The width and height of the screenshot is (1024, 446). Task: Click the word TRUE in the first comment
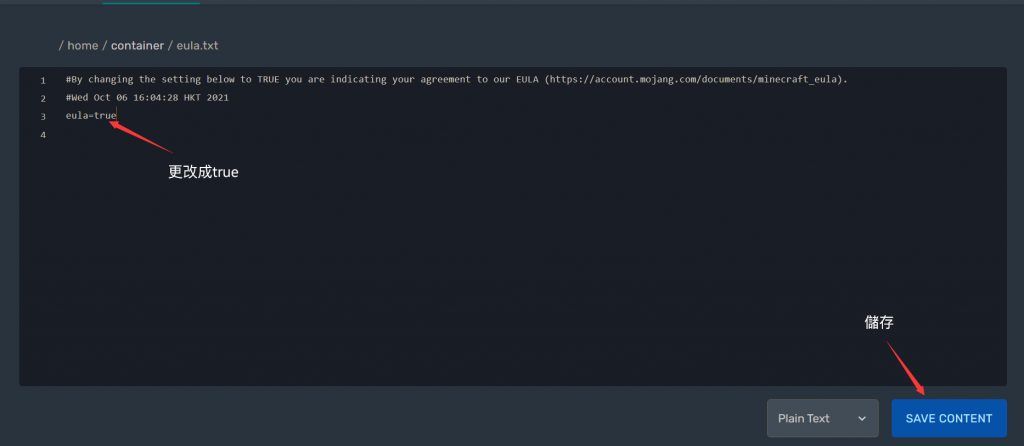tap(268, 80)
